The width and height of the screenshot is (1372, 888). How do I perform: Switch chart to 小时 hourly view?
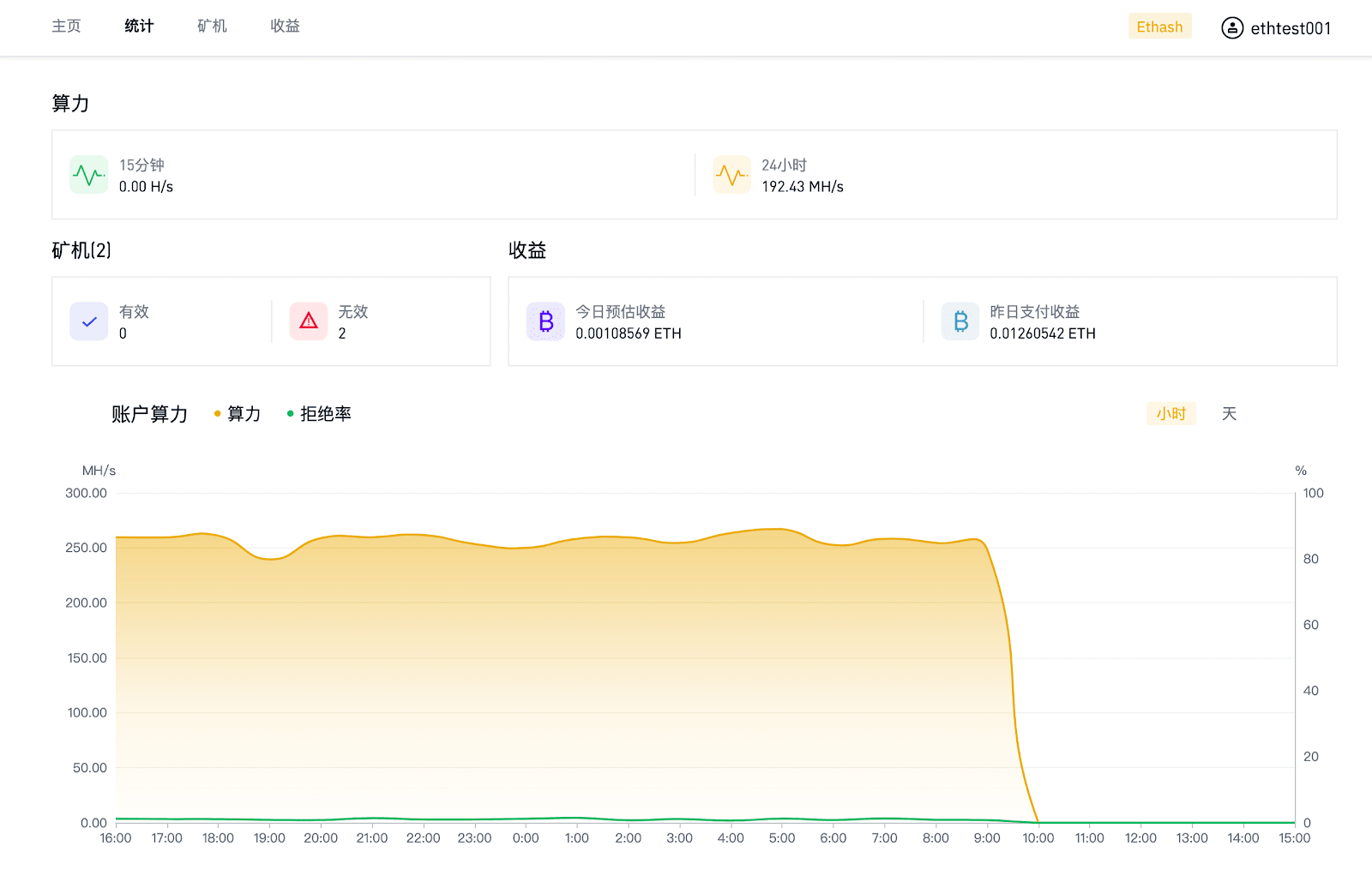point(1171,414)
